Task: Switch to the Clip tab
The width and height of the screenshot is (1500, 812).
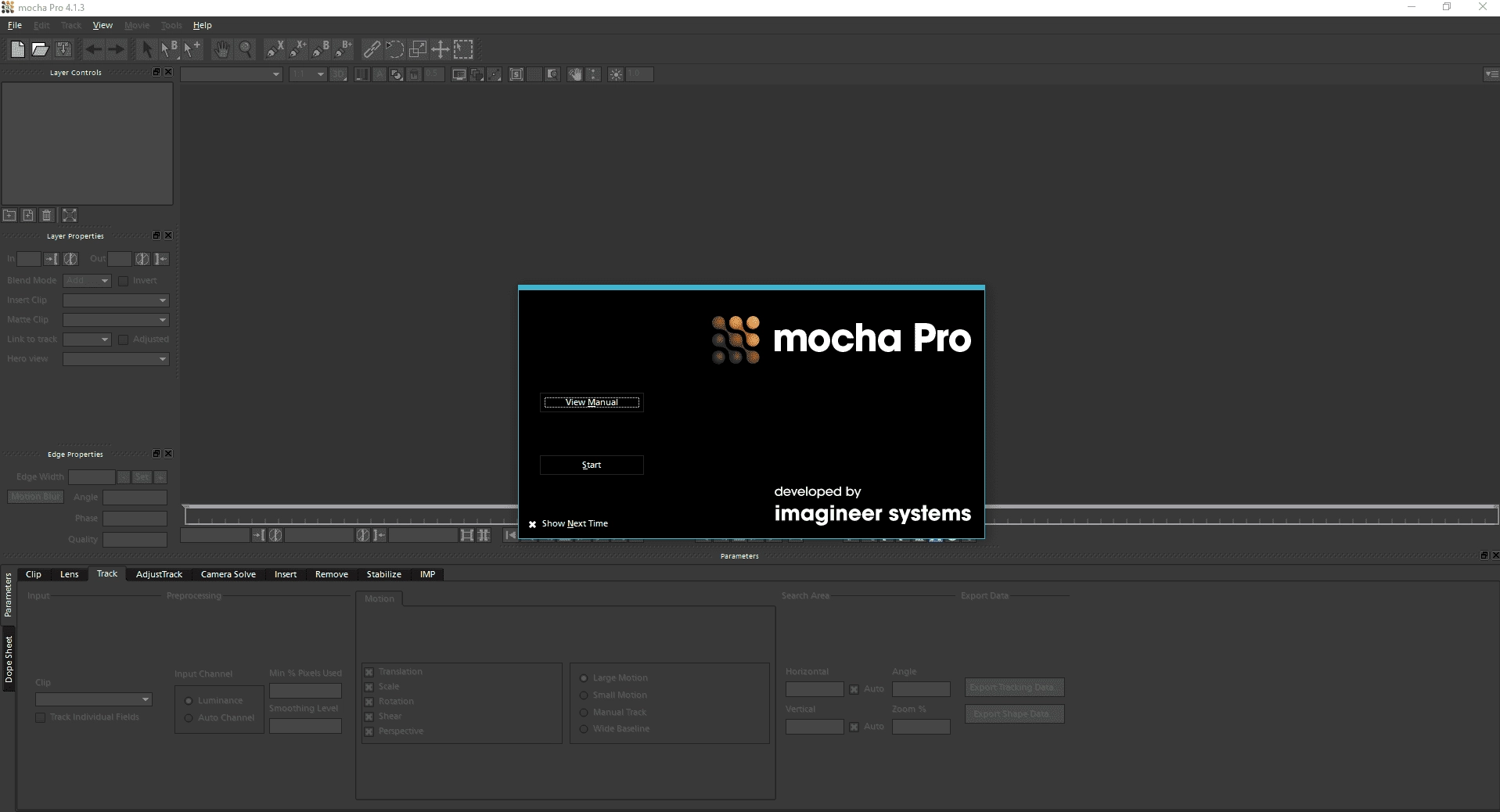Action: tap(34, 574)
